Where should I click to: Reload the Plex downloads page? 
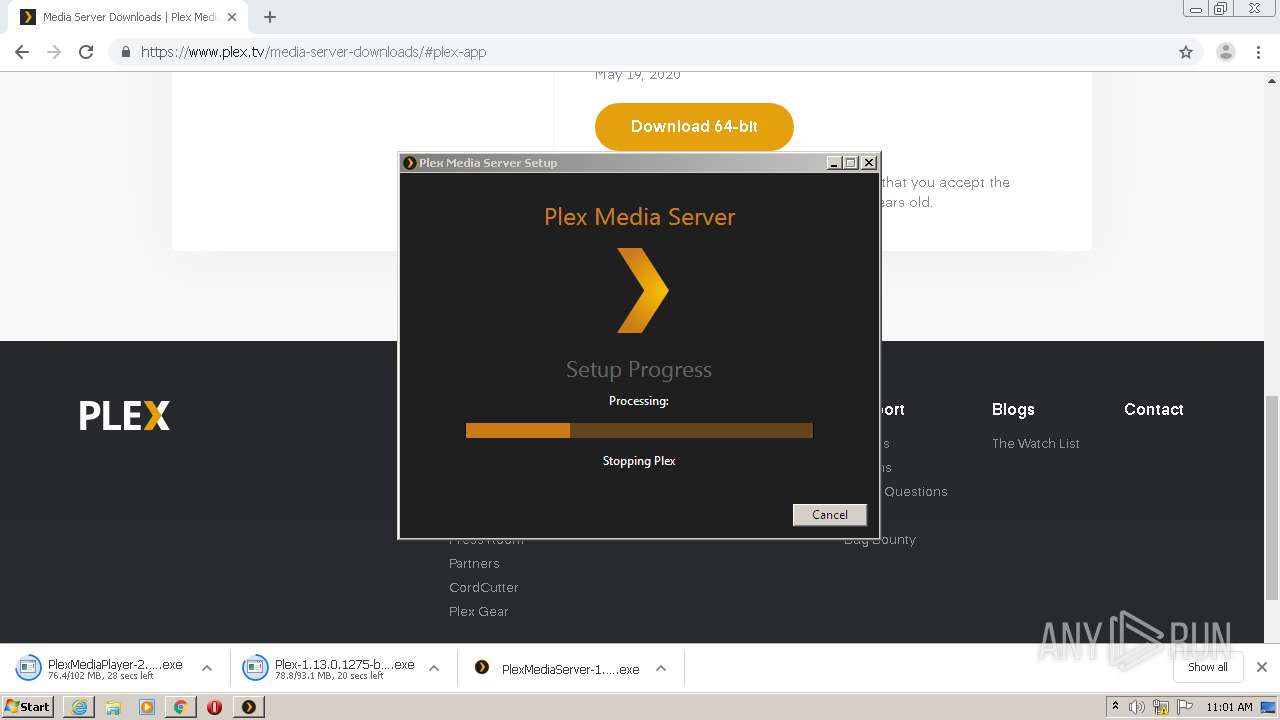(x=86, y=52)
